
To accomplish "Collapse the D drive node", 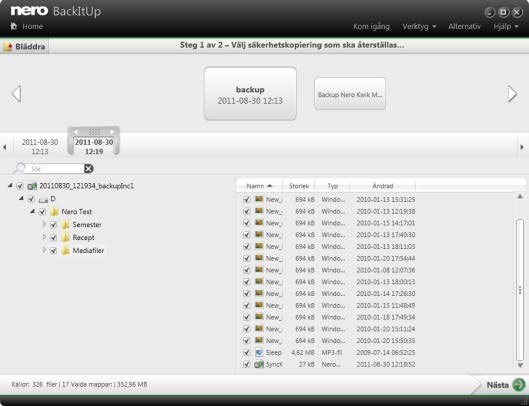I will [x=21, y=198].
